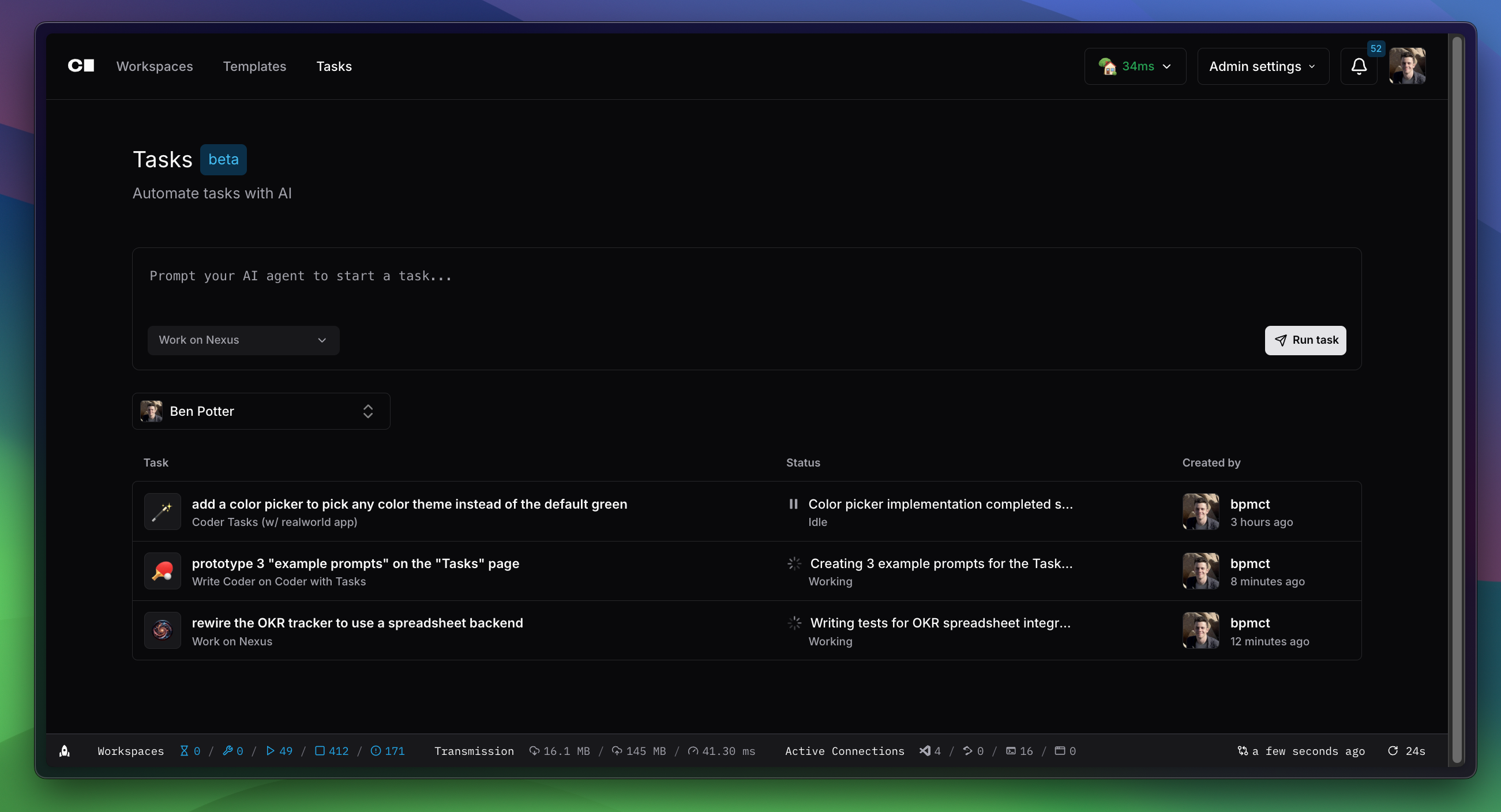Click the Run task button
This screenshot has height=812, width=1501.
point(1305,340)
